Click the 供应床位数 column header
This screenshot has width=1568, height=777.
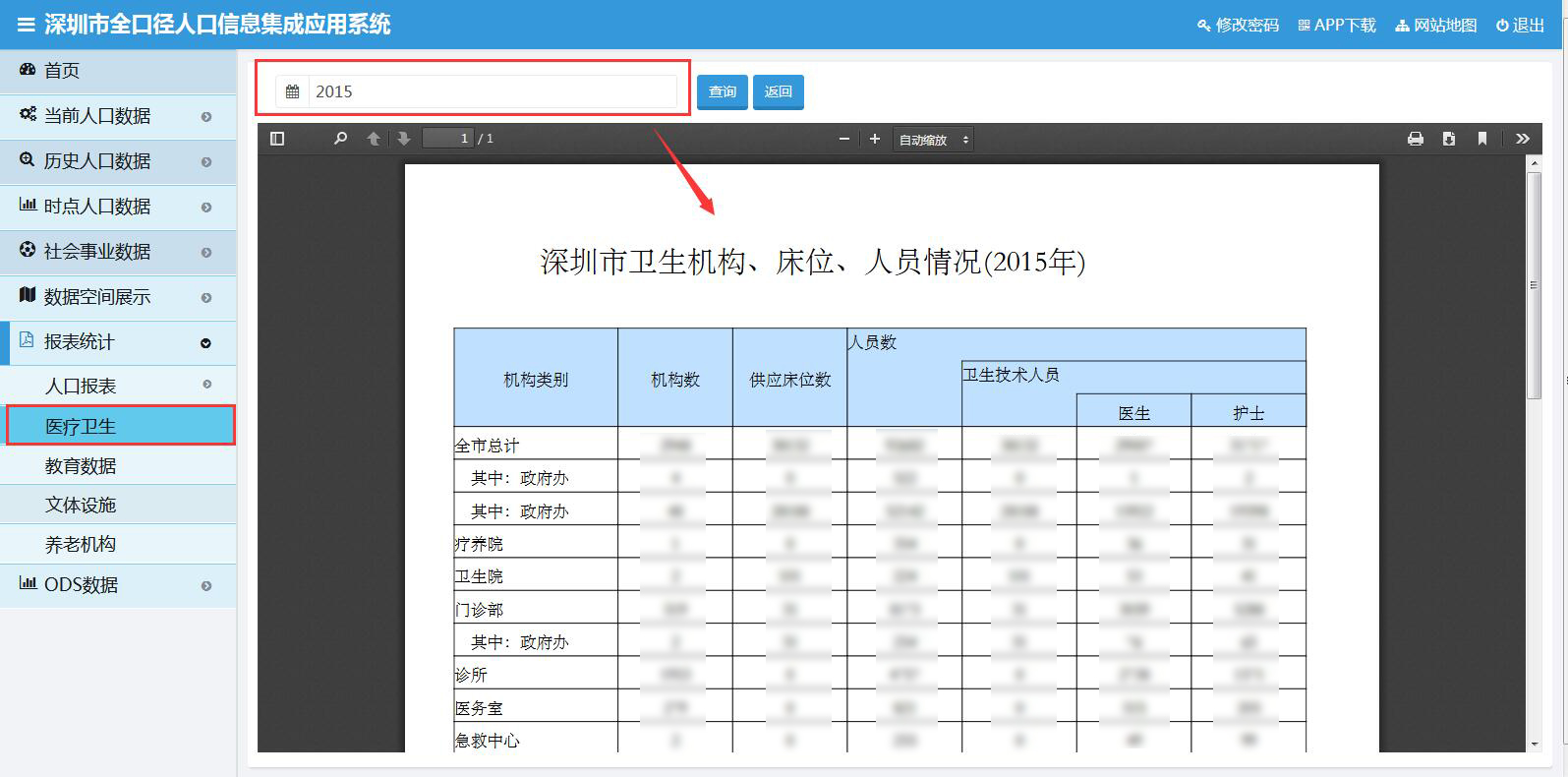790,380
